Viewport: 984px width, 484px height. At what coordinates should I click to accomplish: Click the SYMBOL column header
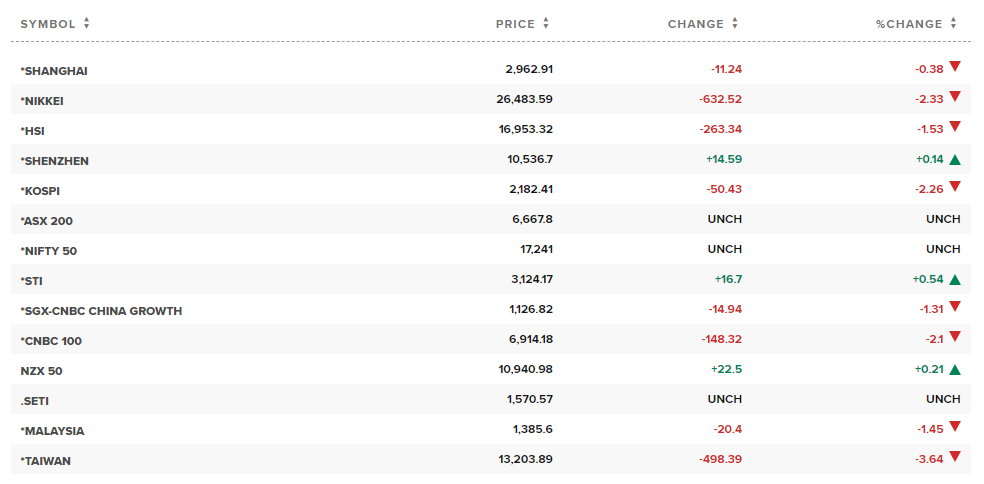point(48,24)
